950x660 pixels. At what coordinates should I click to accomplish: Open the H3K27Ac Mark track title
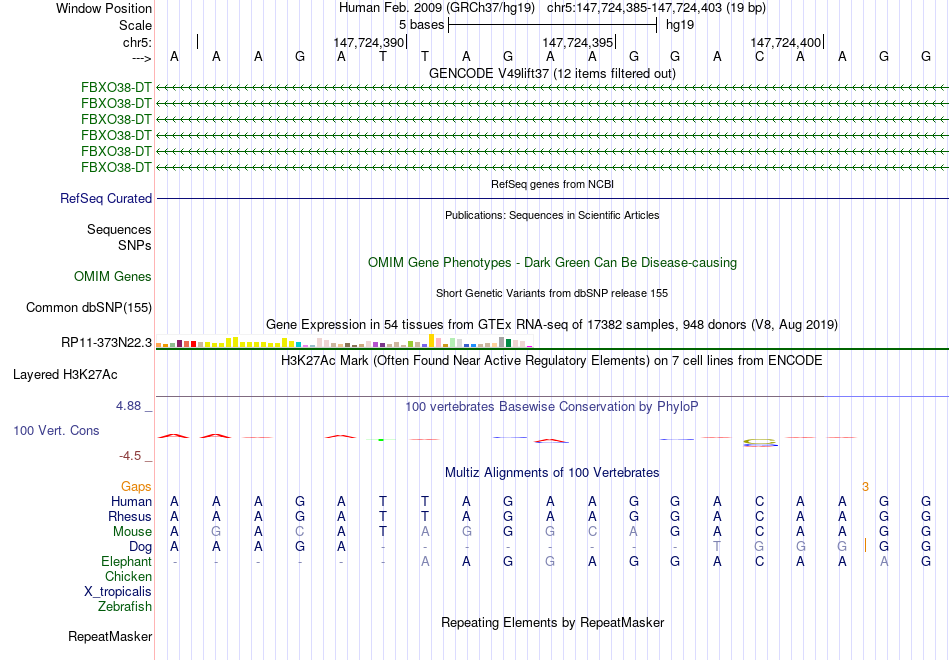click(552, 361)
